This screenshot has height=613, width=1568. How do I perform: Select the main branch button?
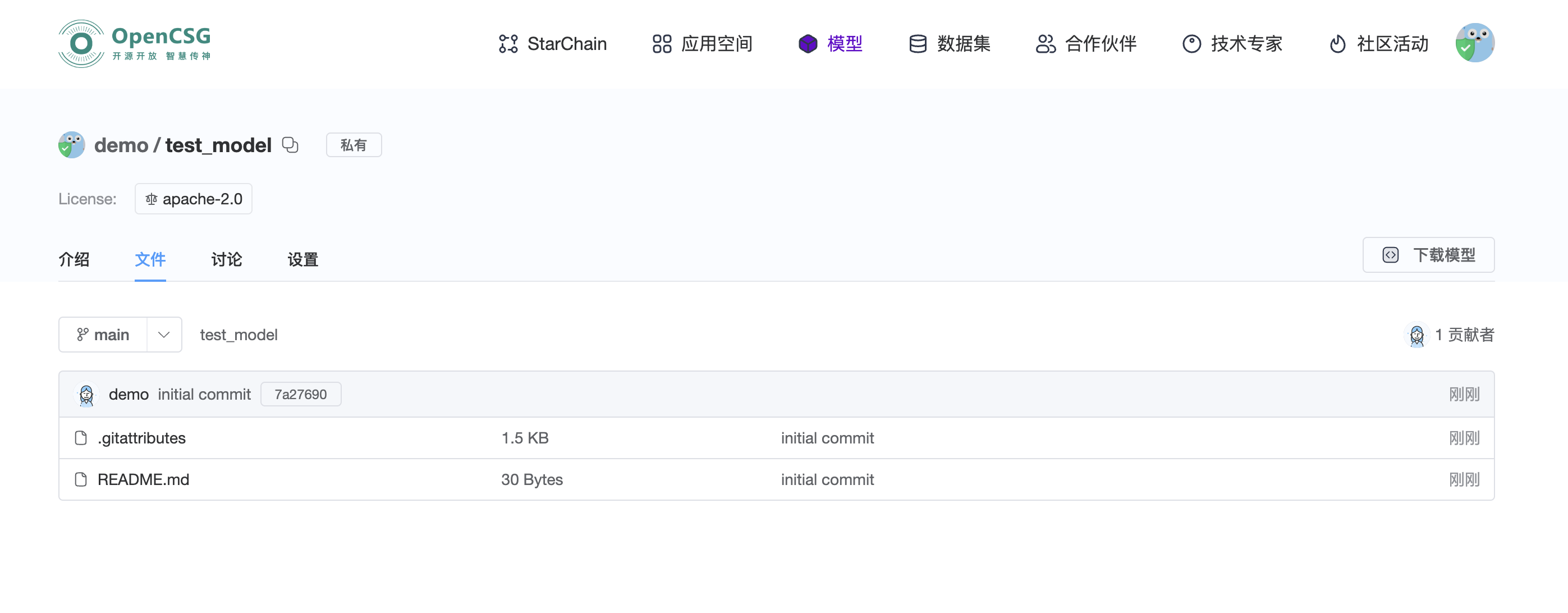103,335
